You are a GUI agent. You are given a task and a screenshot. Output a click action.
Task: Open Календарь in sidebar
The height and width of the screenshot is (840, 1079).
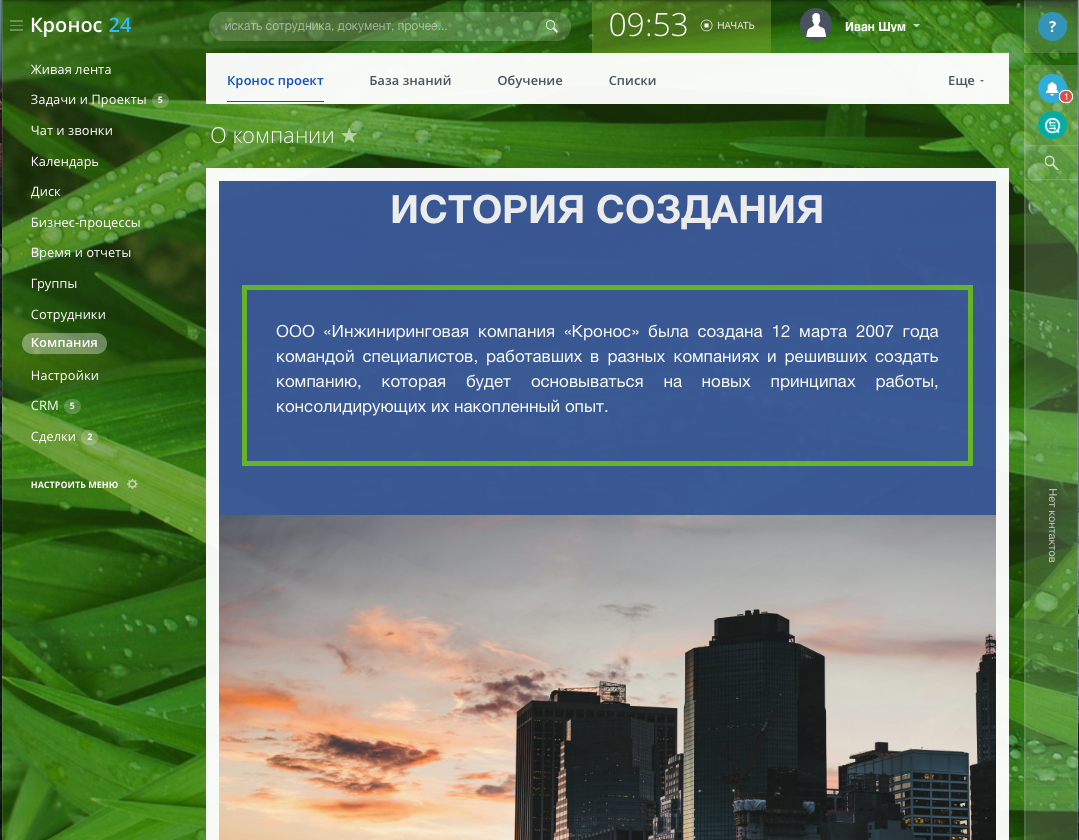click(65, 162)
